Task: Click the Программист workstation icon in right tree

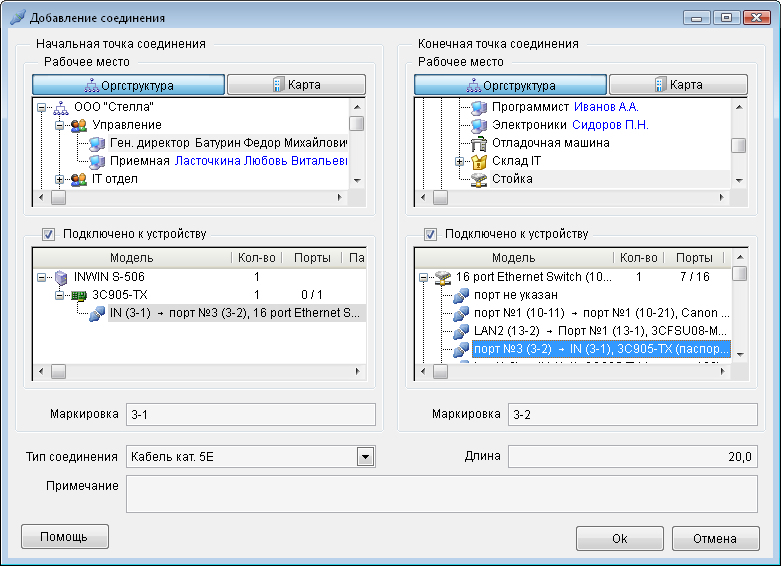Action: click(479, 107)
